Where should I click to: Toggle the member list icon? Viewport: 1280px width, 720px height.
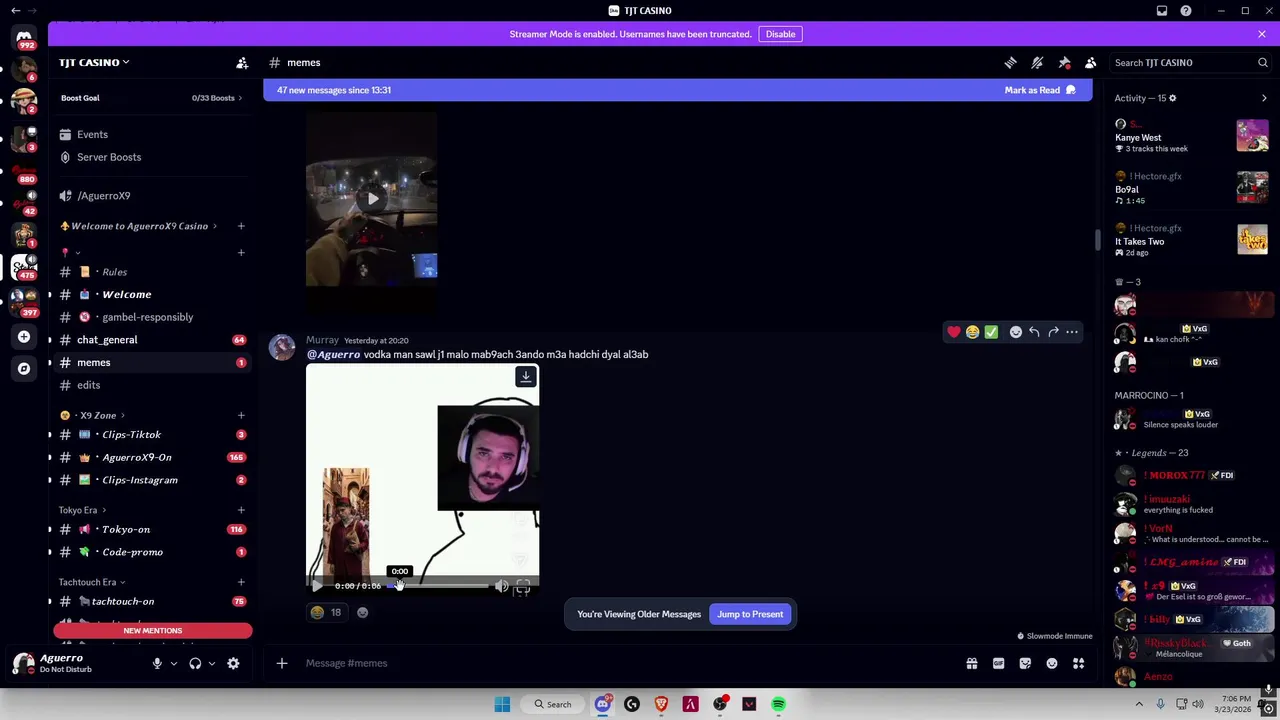coord(1091,63)
